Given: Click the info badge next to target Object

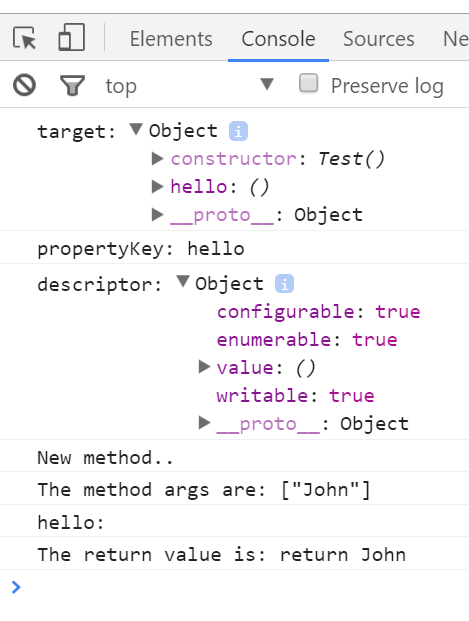Looking at the screenshot, I should coord(238,131).
